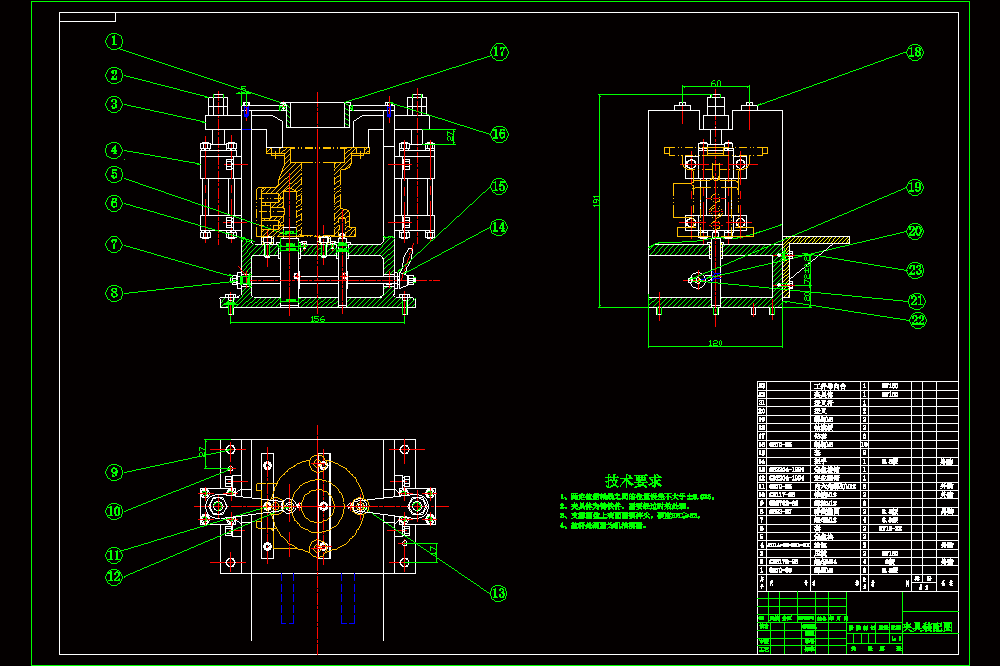Click the first technical requirement line

pos(638,496)
